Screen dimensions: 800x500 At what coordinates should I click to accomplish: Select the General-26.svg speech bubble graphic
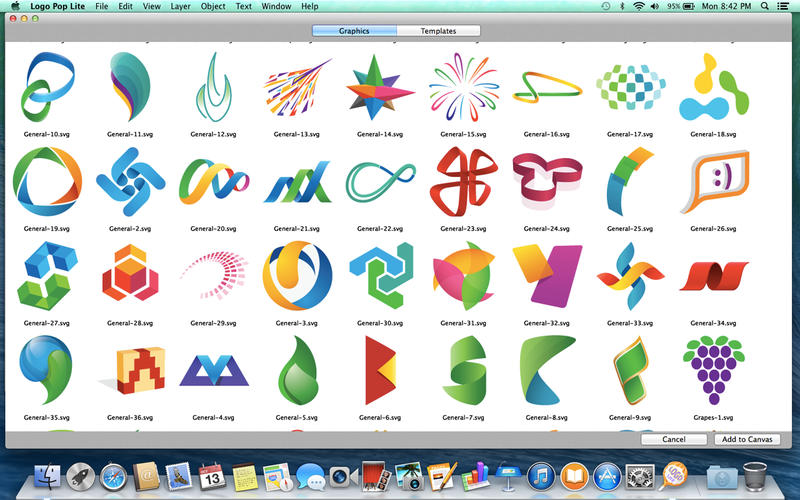click(713, 182)
